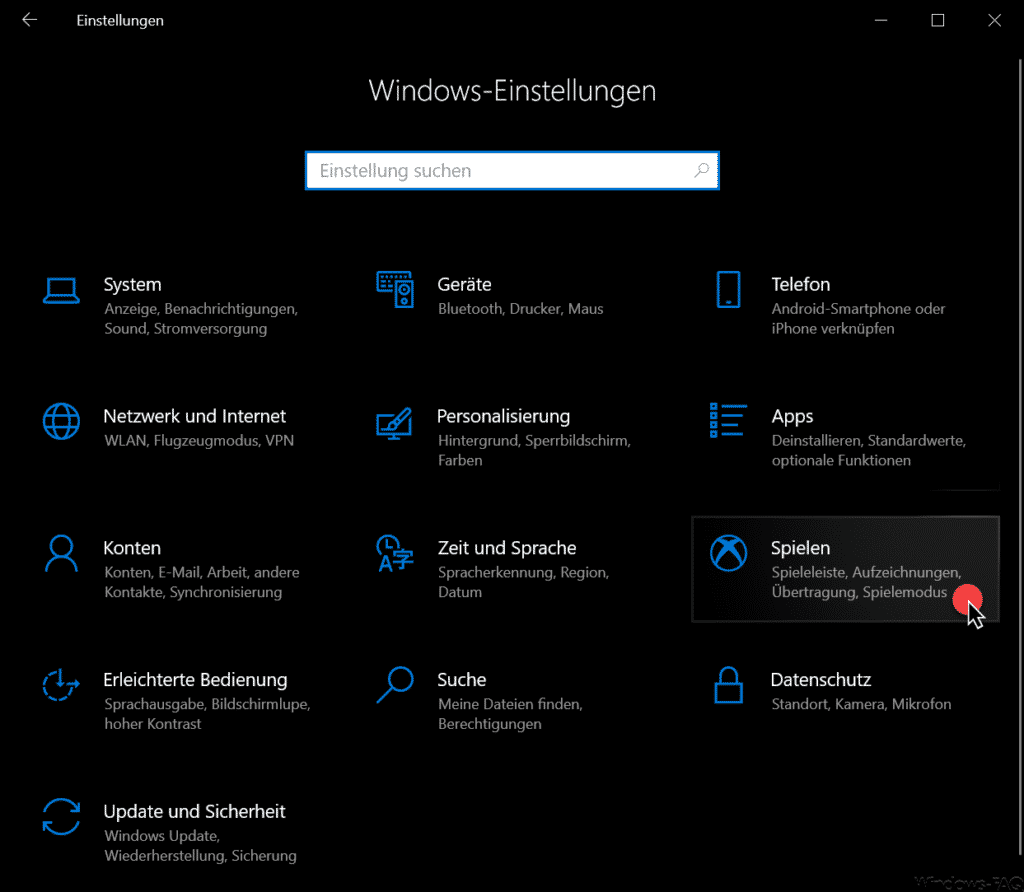The width and height of the screenshot is (1024, 892).
Task: Open the Netzwerk und Internet globe icon
Action: click(61, 421)
